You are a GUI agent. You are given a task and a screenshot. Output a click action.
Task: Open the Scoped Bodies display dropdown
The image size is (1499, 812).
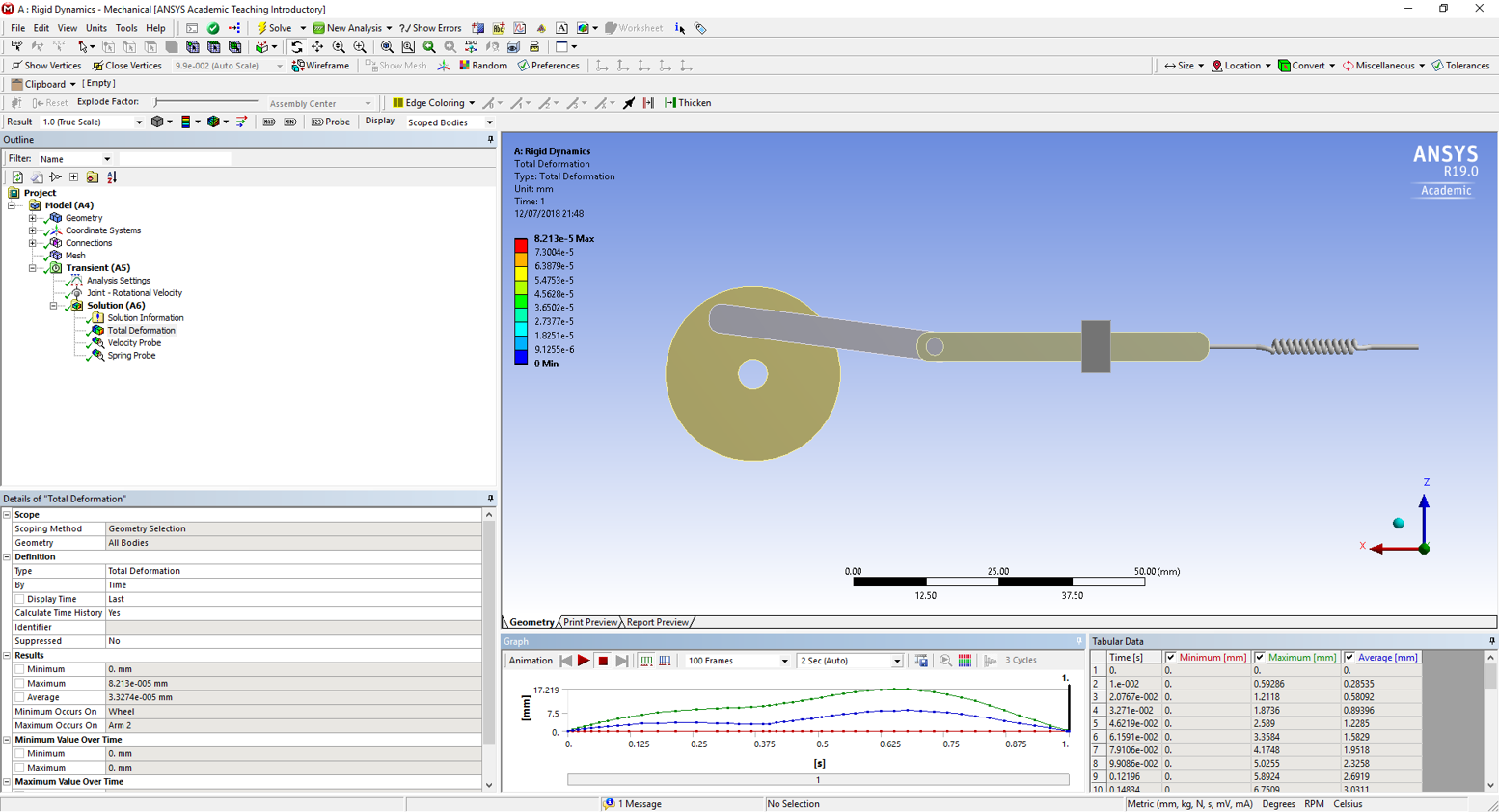(x=449, y=122)
